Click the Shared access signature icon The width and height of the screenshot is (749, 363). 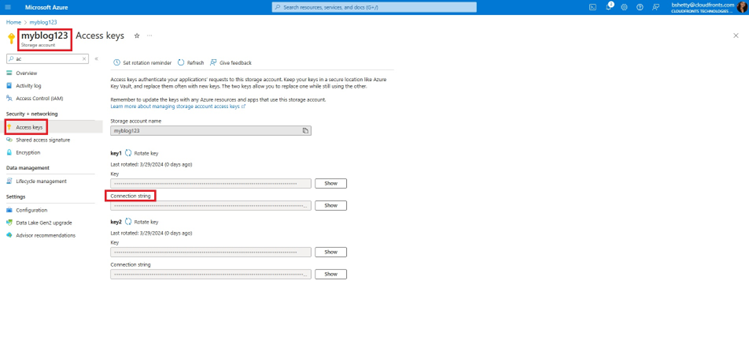tap(9, 140)
